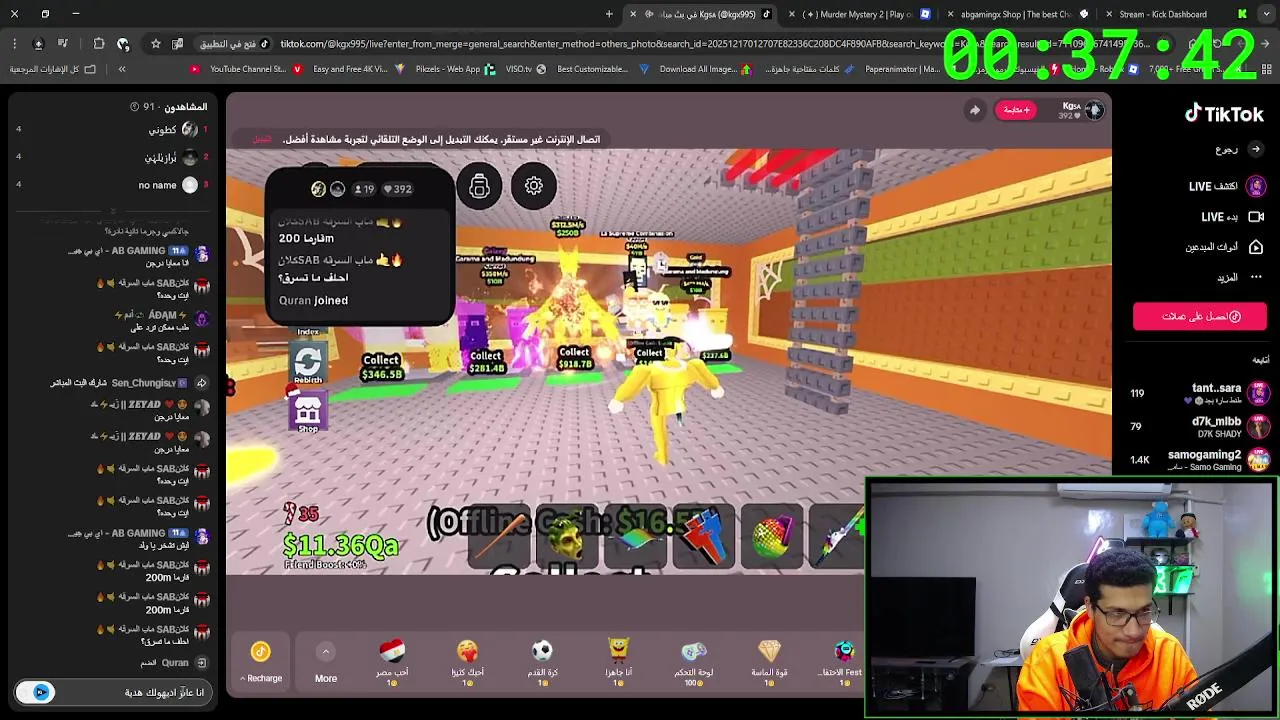This screenshot has height=720, width=1280.
Task: Click the Sen_Chungisy chat message
Action: [129, 383]
